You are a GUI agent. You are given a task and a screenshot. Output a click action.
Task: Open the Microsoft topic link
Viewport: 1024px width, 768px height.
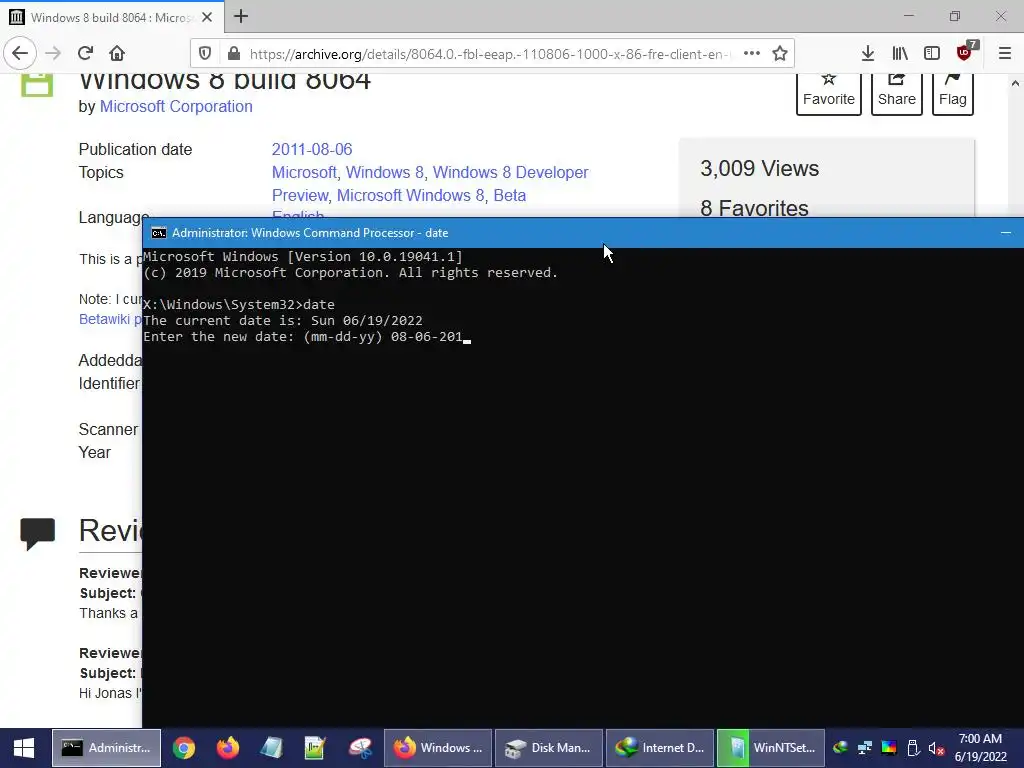pos(304,172)
